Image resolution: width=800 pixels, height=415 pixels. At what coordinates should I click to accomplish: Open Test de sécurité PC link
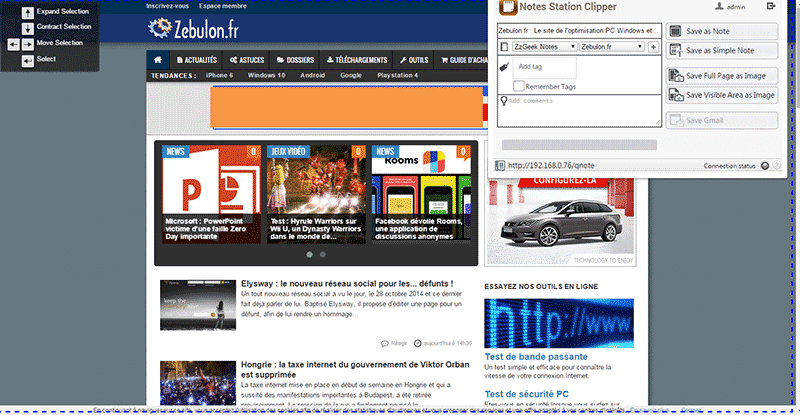[527, 394]
